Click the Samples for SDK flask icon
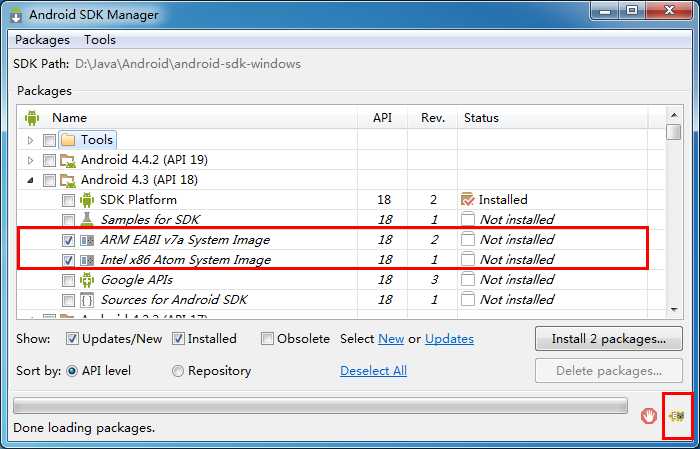700x449 pixels. coord(87,220)
